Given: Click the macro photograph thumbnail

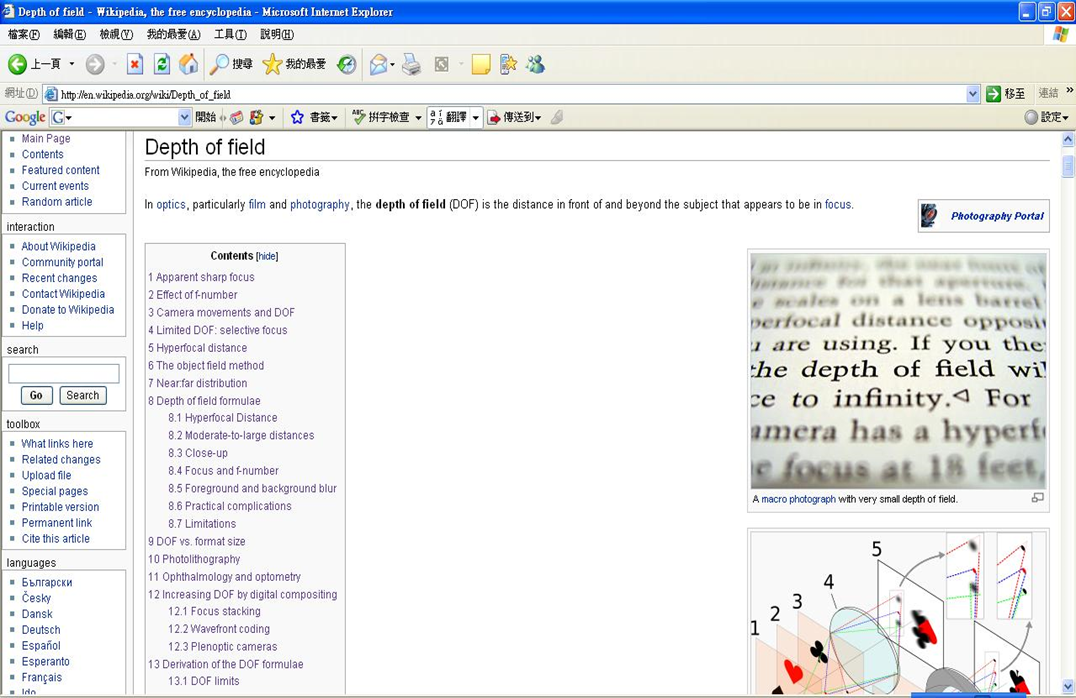Looking at the screenshot, I should 898,371.
